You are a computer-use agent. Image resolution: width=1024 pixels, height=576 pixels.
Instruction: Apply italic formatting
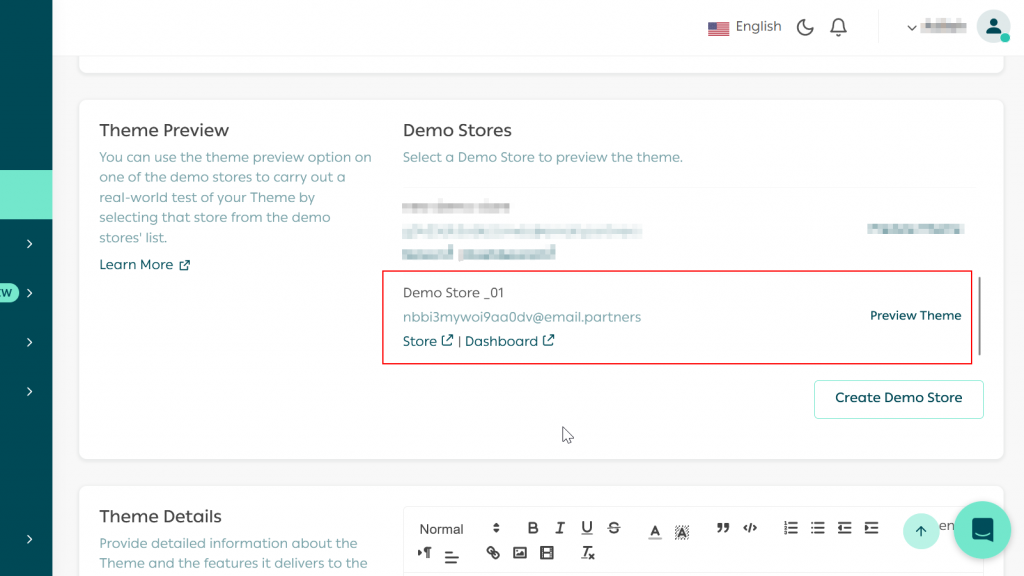click(x=560, y=528)
